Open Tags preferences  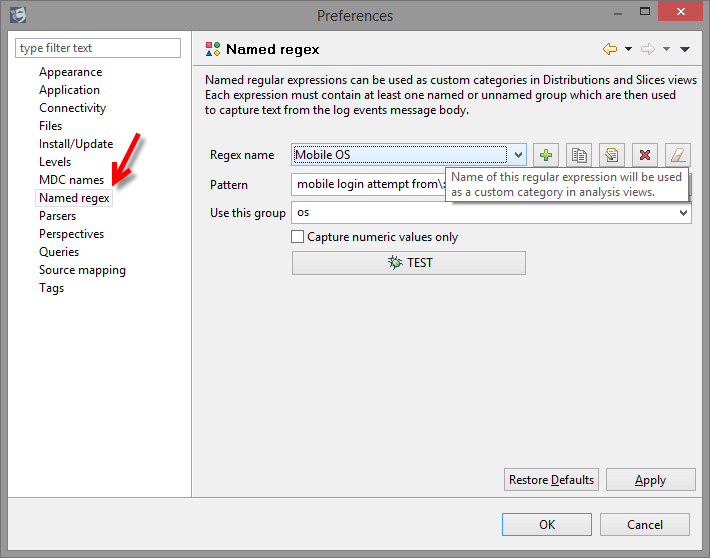click(52, 288)
